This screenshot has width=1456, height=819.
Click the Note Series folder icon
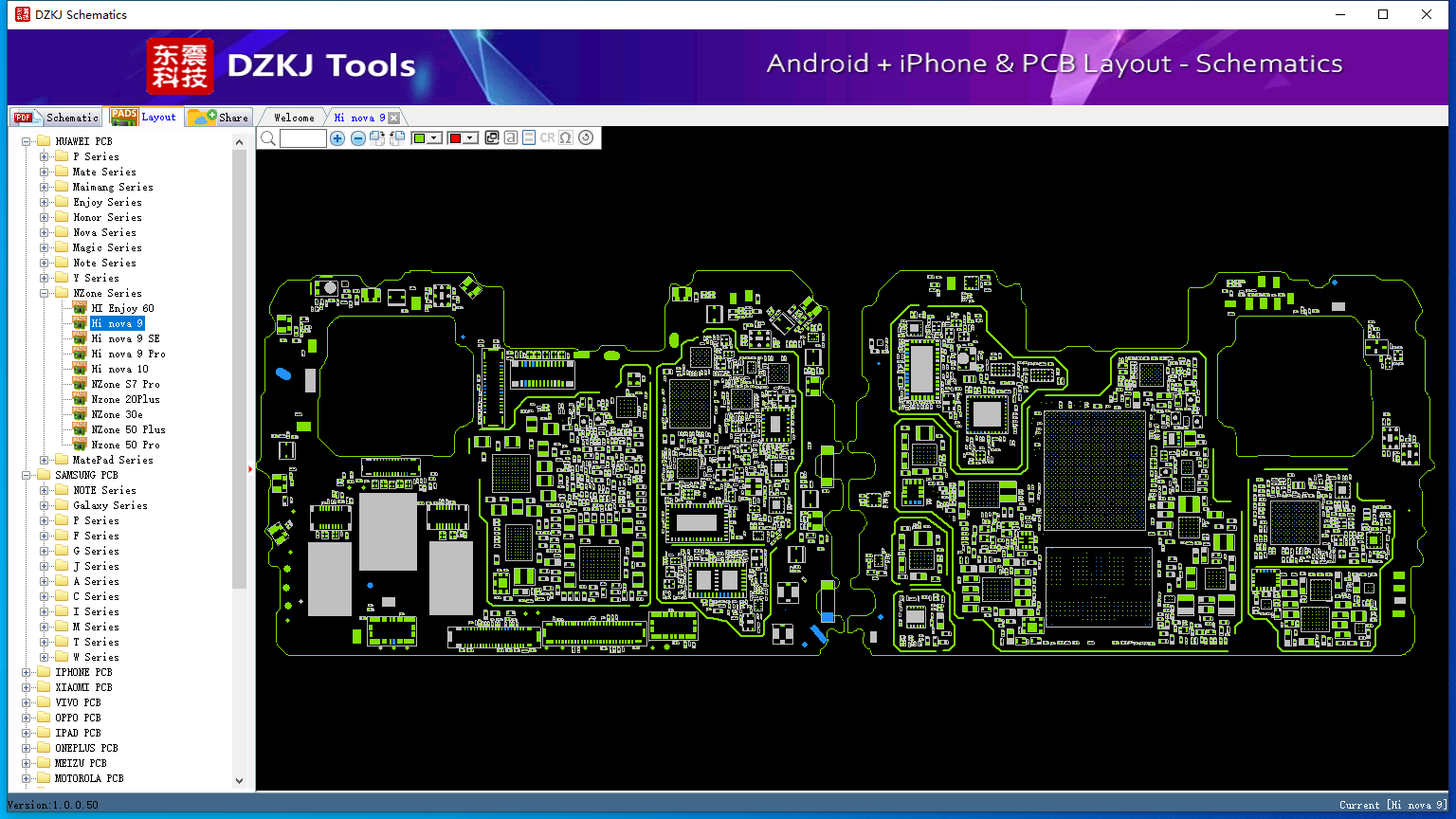coord(62,263)
